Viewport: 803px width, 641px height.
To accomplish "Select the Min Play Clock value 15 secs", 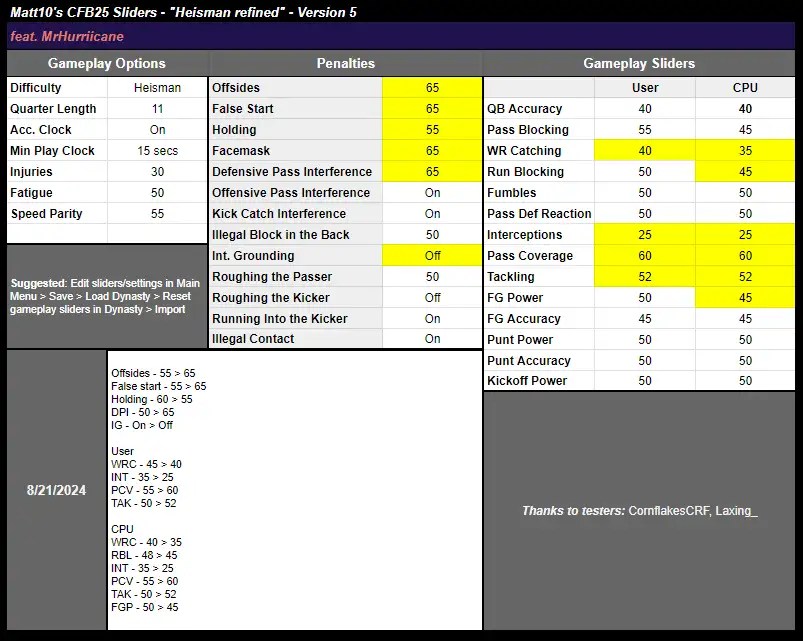I will click(157, 151).
